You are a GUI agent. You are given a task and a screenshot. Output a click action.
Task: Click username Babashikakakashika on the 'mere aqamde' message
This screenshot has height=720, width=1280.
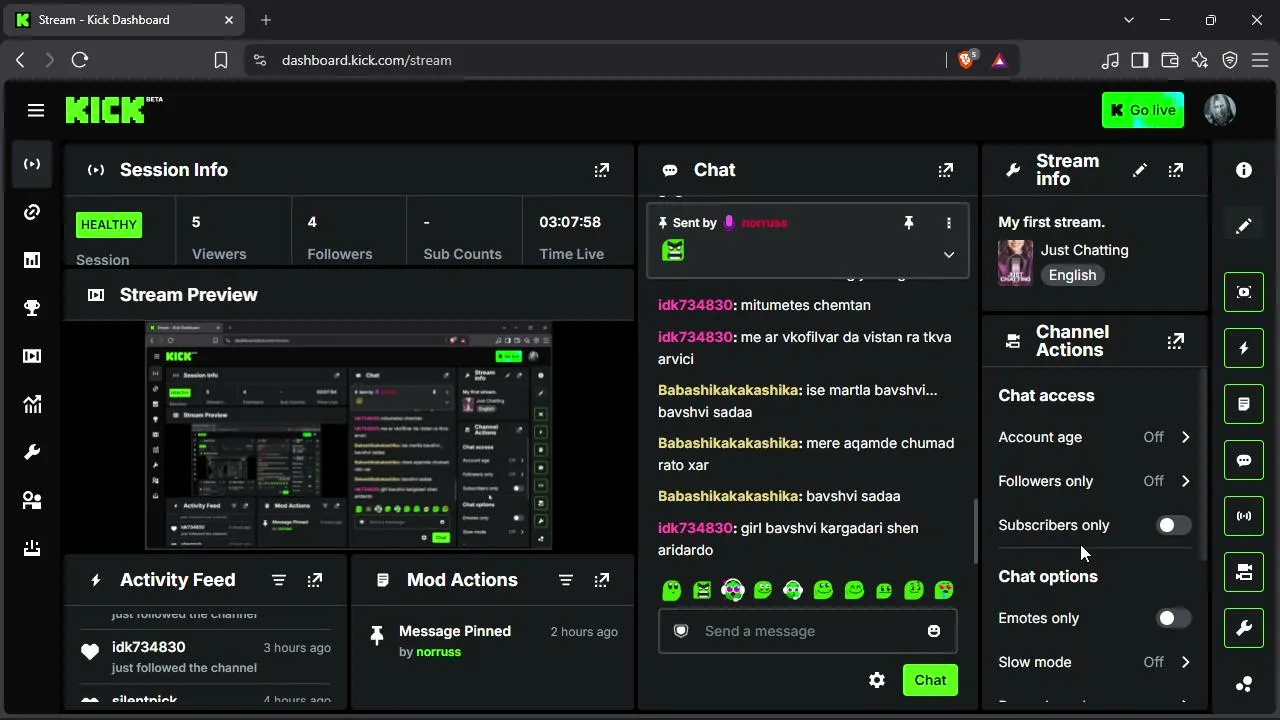coord(729,443)
